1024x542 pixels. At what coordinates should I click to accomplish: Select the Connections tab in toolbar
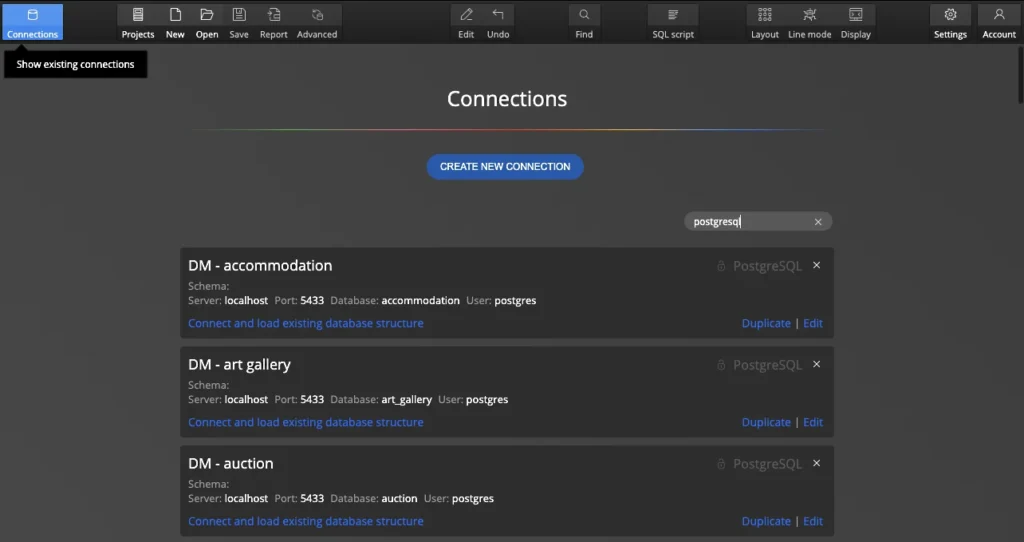(32, 21)
